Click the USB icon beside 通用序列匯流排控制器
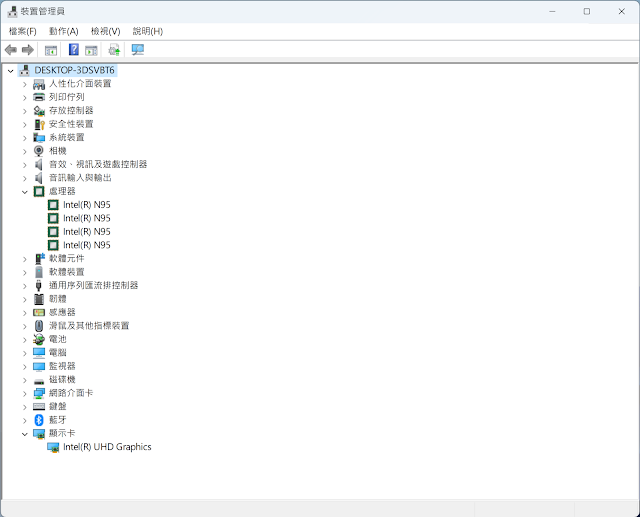 pos(39,286)
